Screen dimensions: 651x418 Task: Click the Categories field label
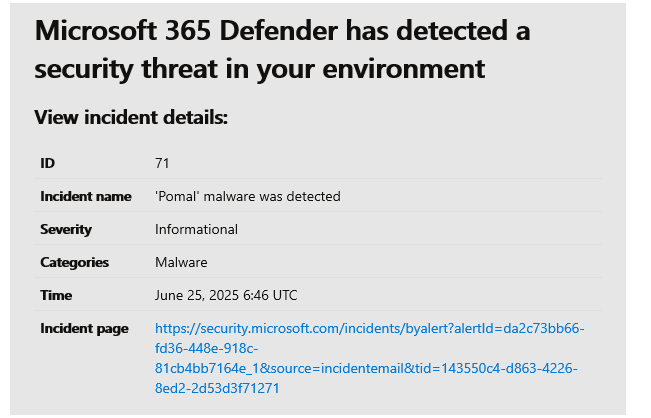(x=74, y=262)
